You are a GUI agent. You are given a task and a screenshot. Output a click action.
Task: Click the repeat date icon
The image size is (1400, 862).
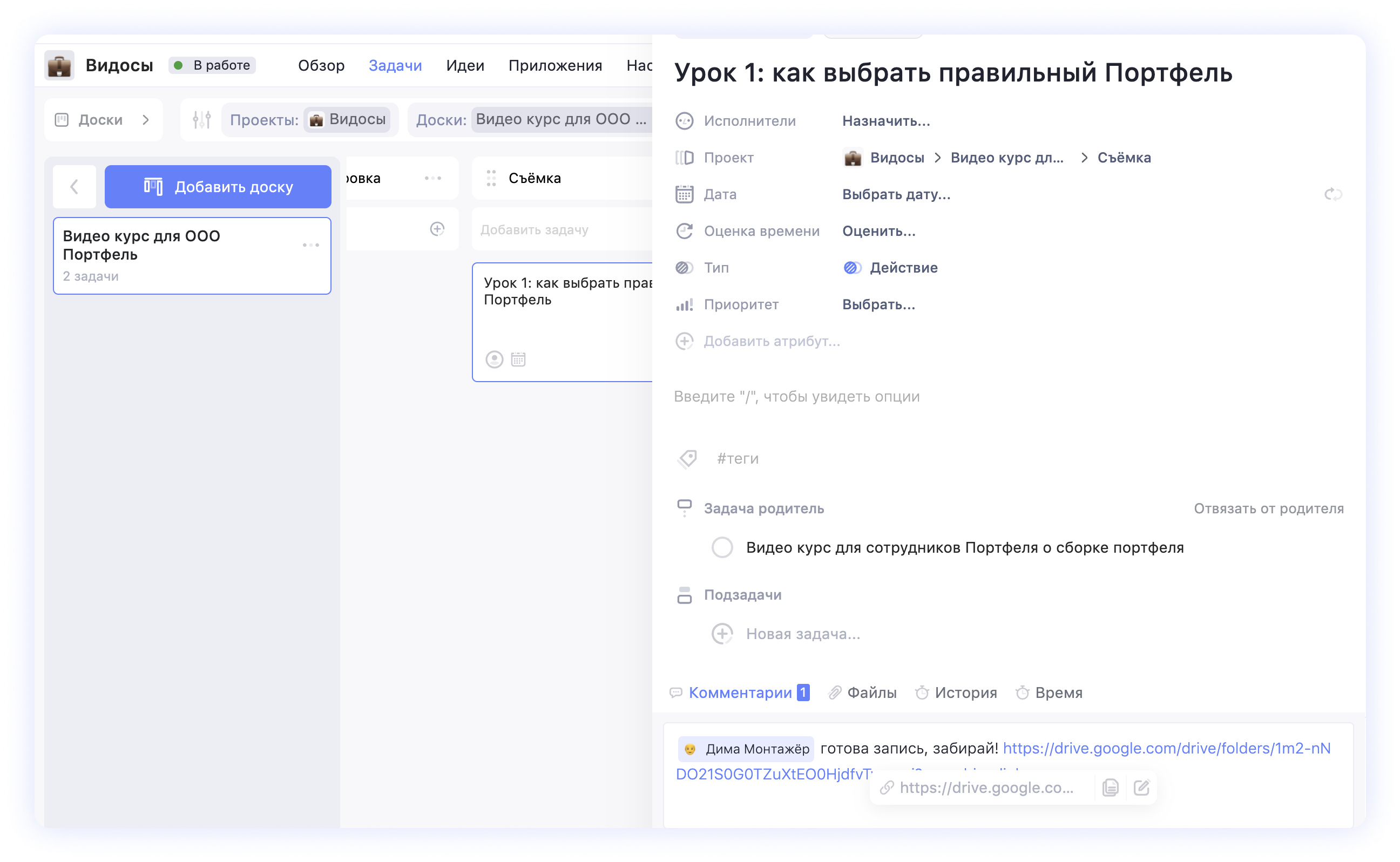coord(1333,194)
